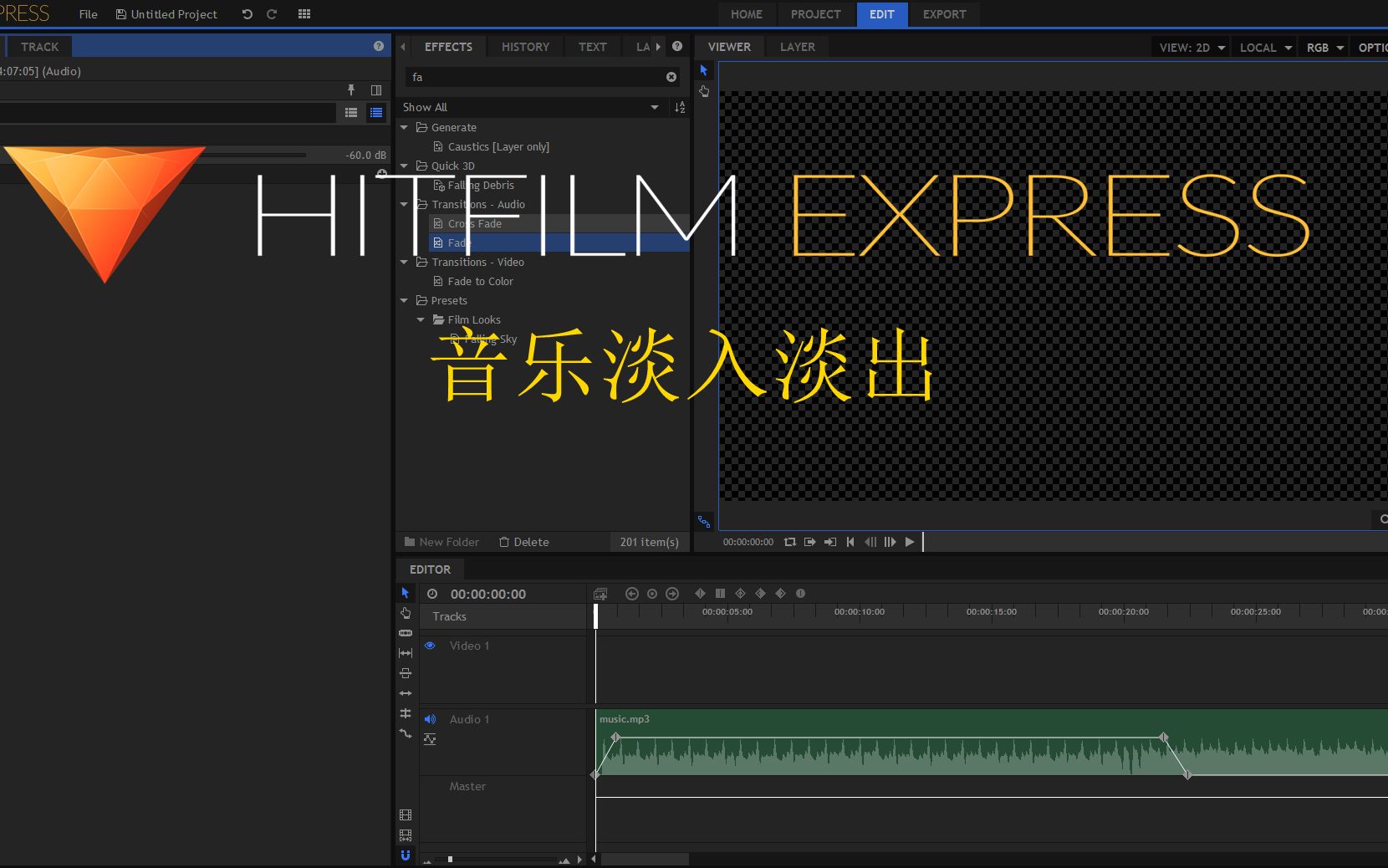Sort effects alphabetically
The width and height of the screenshot is (1388, 868).
point(680,107)
